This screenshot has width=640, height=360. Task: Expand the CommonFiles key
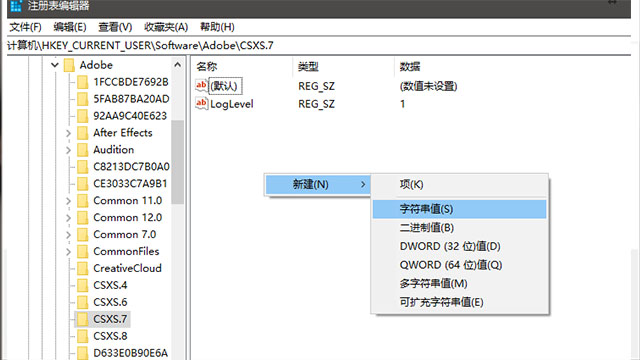68,252
